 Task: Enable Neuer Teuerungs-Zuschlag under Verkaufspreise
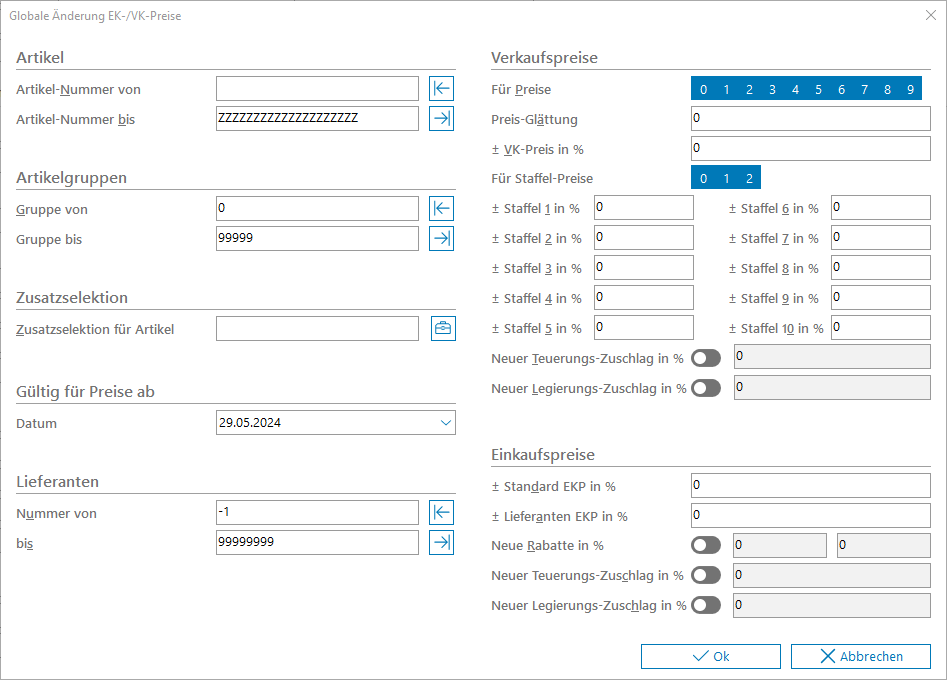click(706, 358)
